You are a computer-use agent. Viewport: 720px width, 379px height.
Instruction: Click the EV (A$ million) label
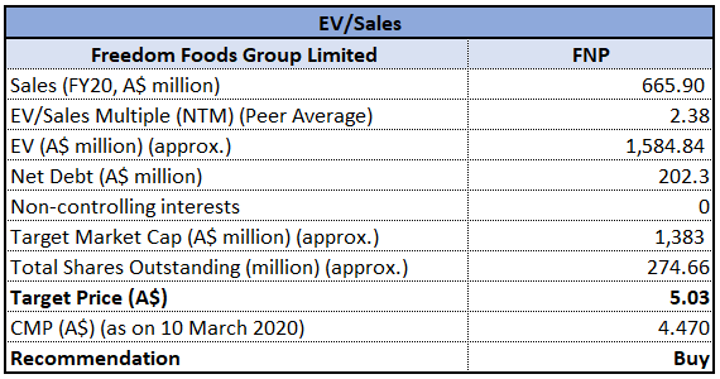pyautogui.click(x=121, y=146)
